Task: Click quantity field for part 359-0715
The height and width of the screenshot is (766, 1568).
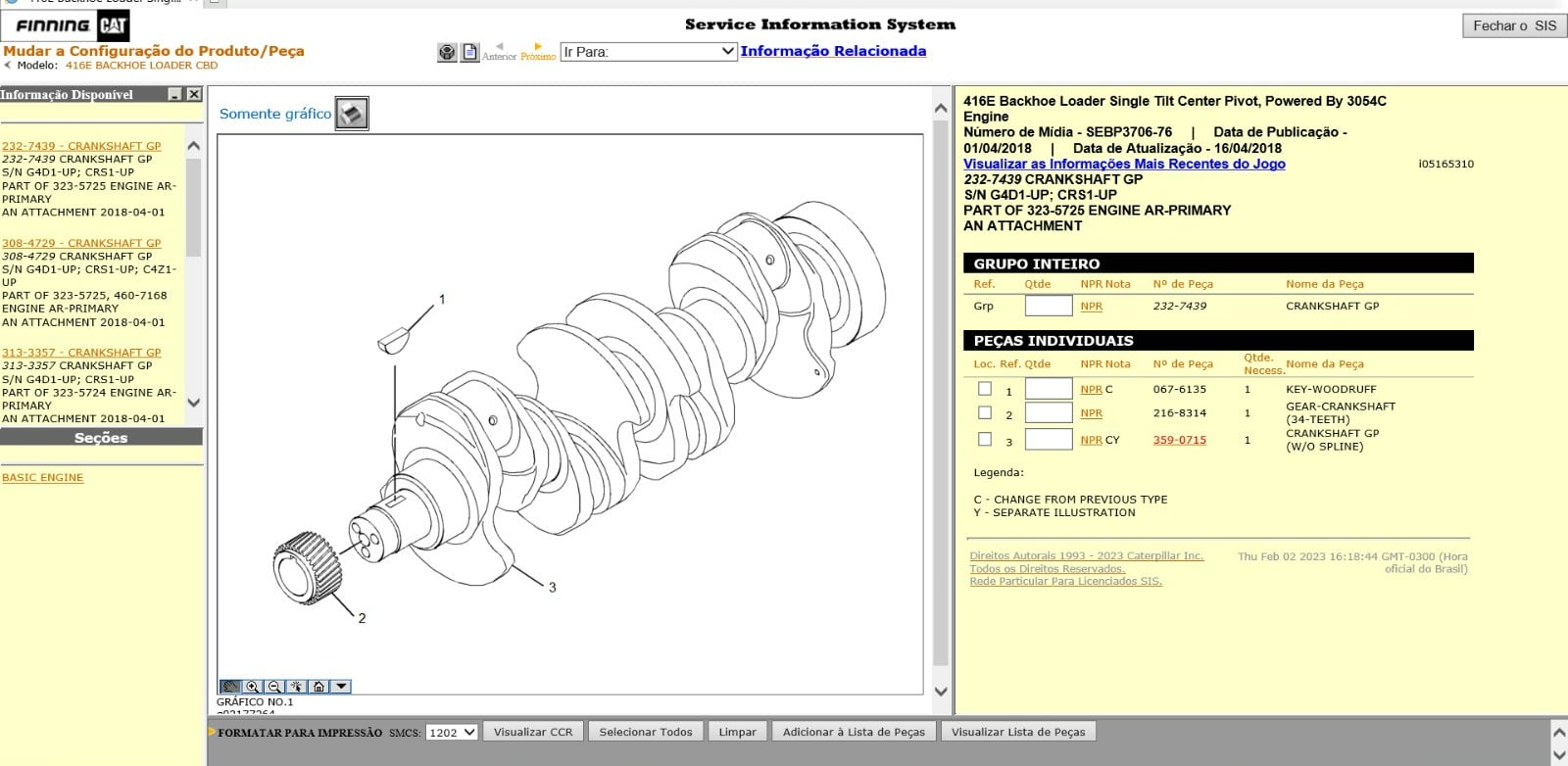Action: pos(1048,439)
